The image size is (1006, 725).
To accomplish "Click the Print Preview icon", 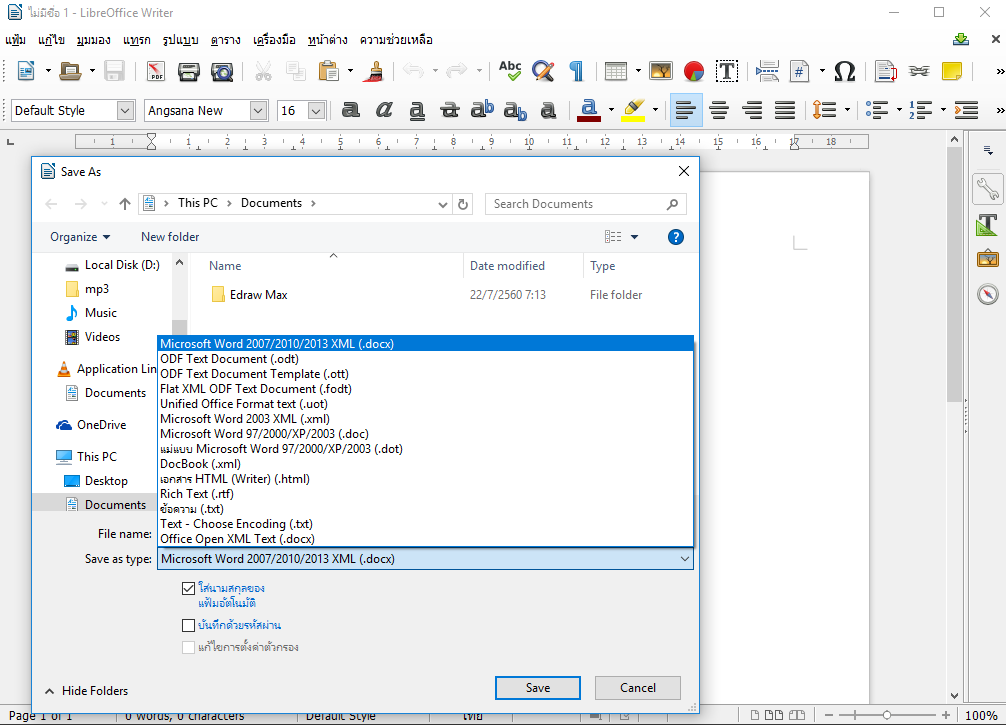I will click(x=222, y=71).
